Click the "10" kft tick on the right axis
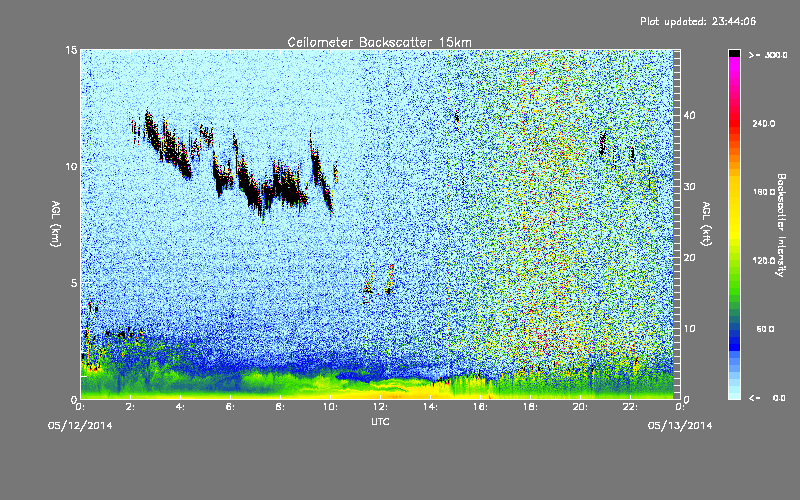The image size is (800, 500). [x=689, y=328]
